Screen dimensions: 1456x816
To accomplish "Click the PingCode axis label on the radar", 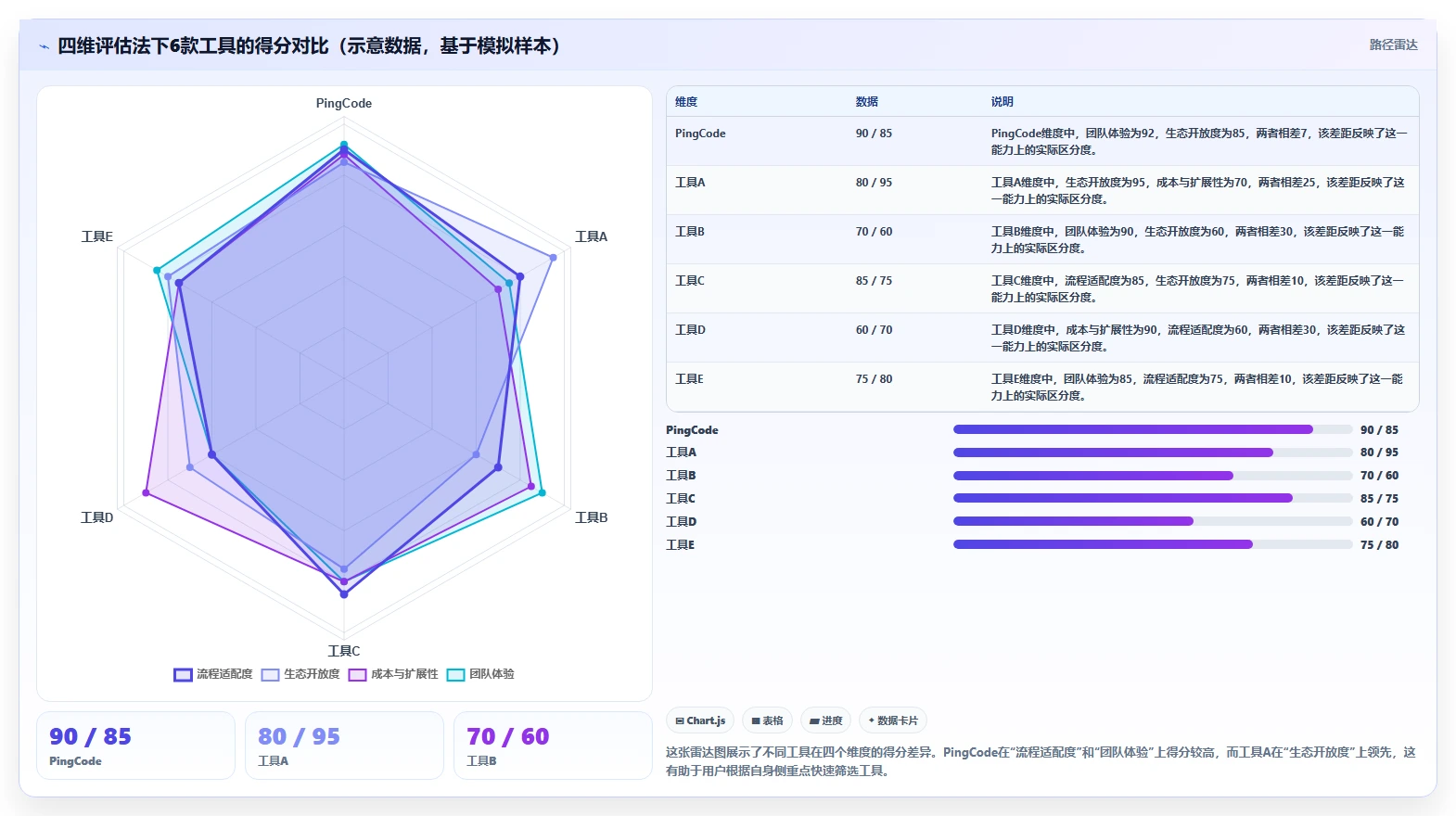I will coord(344,103).
